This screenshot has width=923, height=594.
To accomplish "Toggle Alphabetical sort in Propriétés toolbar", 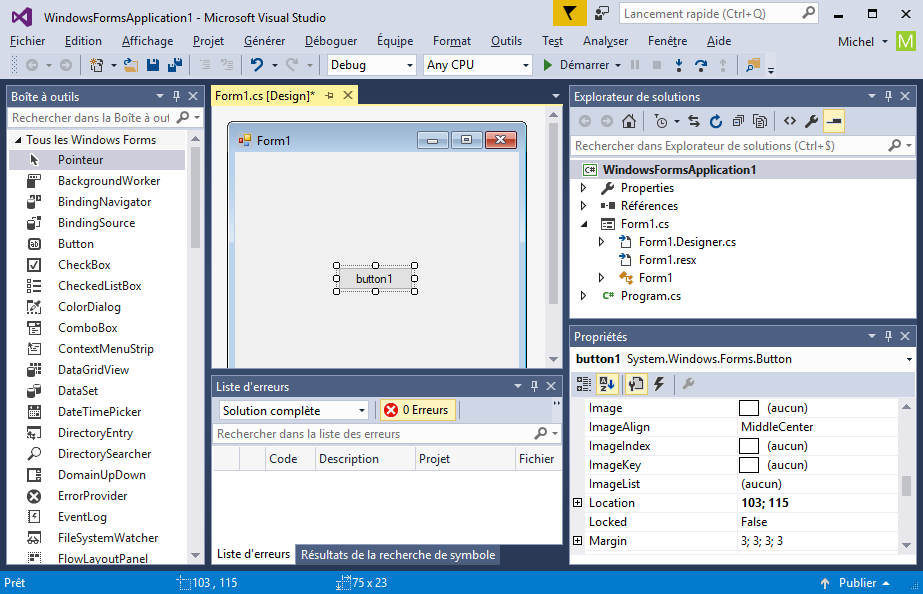I will (606, 384).
